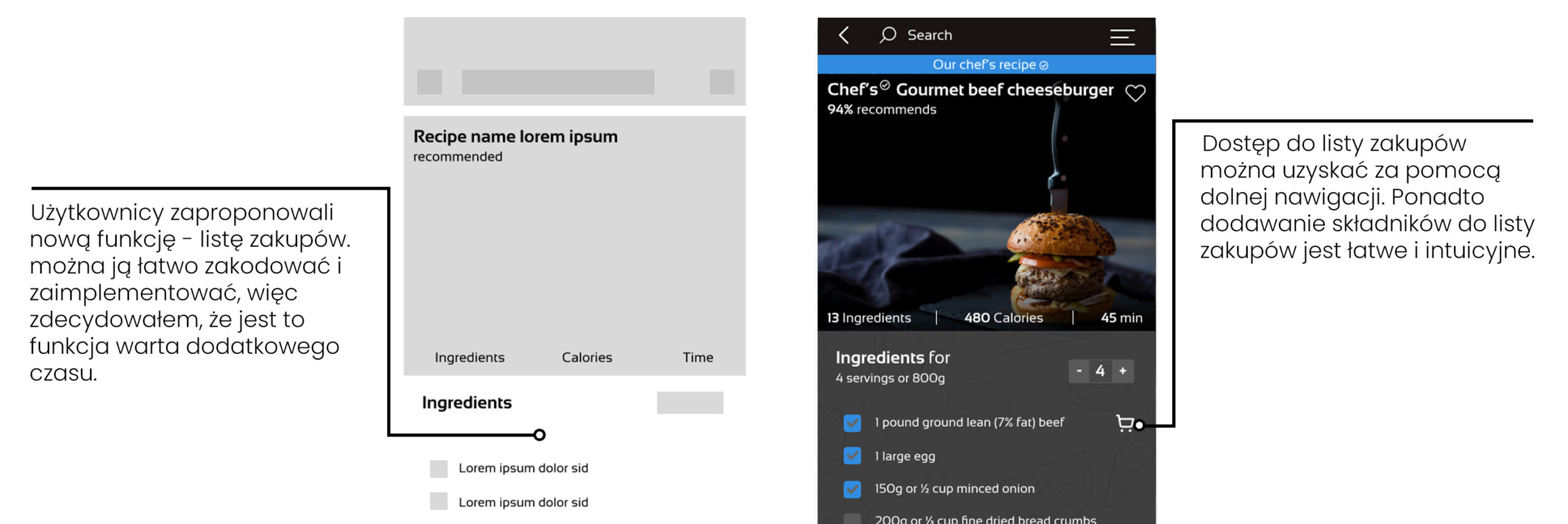Check first wireframe Lorem ipsum checkbox

point(439,469)
